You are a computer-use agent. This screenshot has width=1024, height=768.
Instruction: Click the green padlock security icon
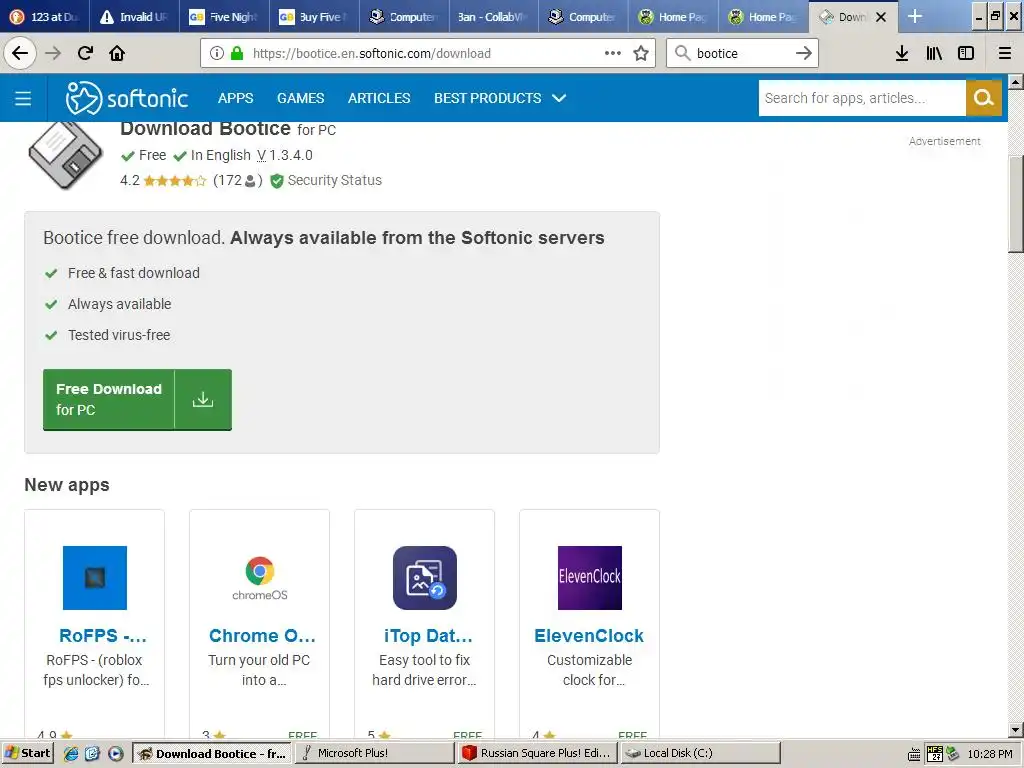[237, 54]
